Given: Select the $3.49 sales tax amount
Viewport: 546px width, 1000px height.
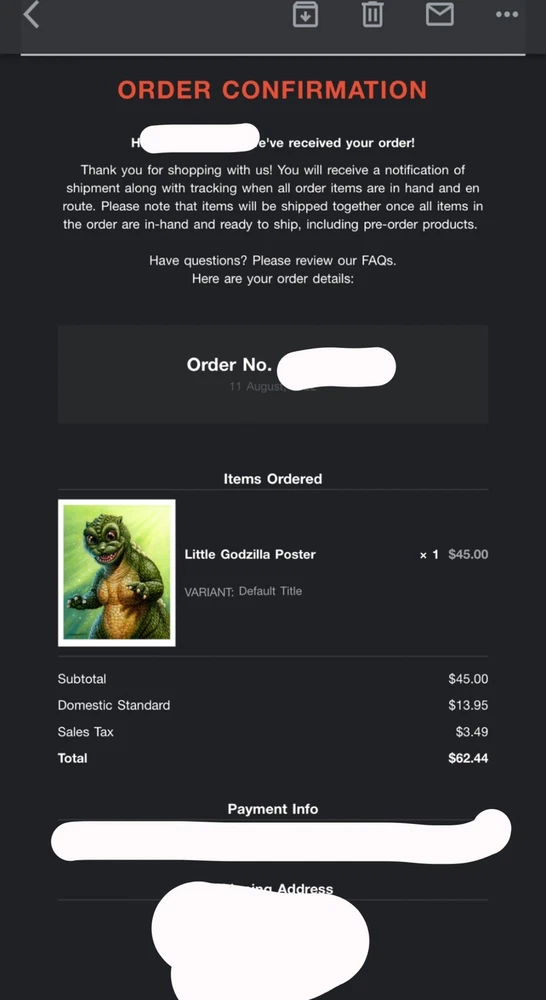Looking at the screenshot, I should (x=472, y=732).
